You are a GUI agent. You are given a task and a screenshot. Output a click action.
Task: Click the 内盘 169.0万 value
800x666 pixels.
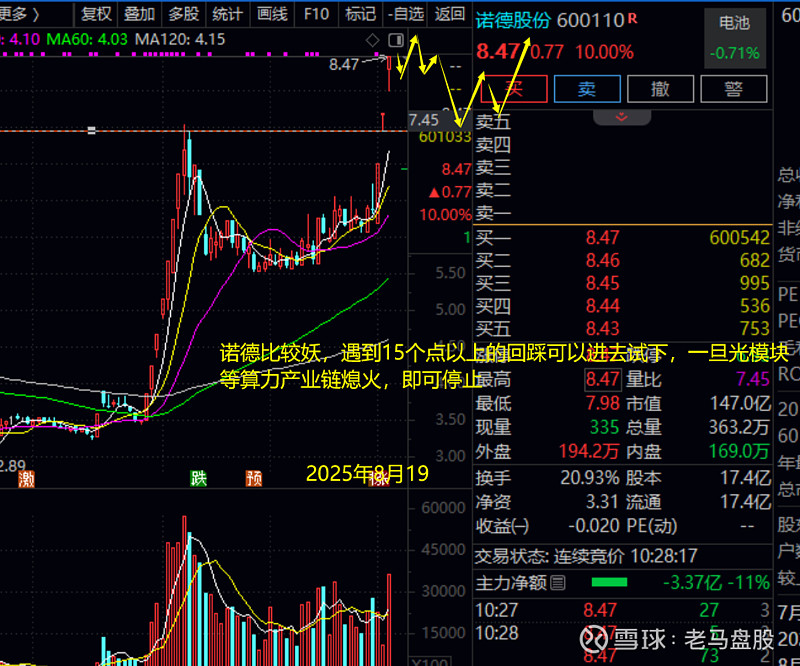739,451
